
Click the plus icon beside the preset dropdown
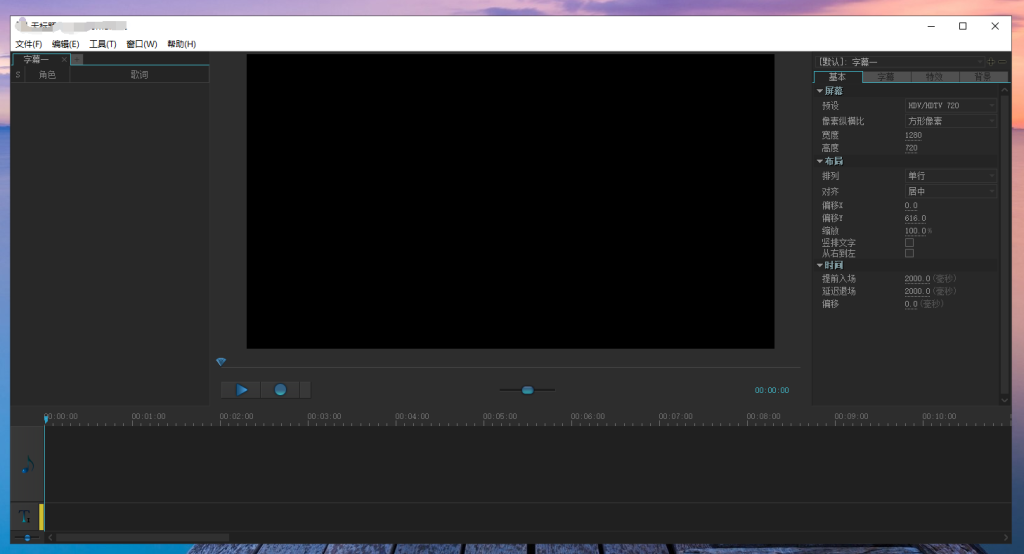coord(991,62)
